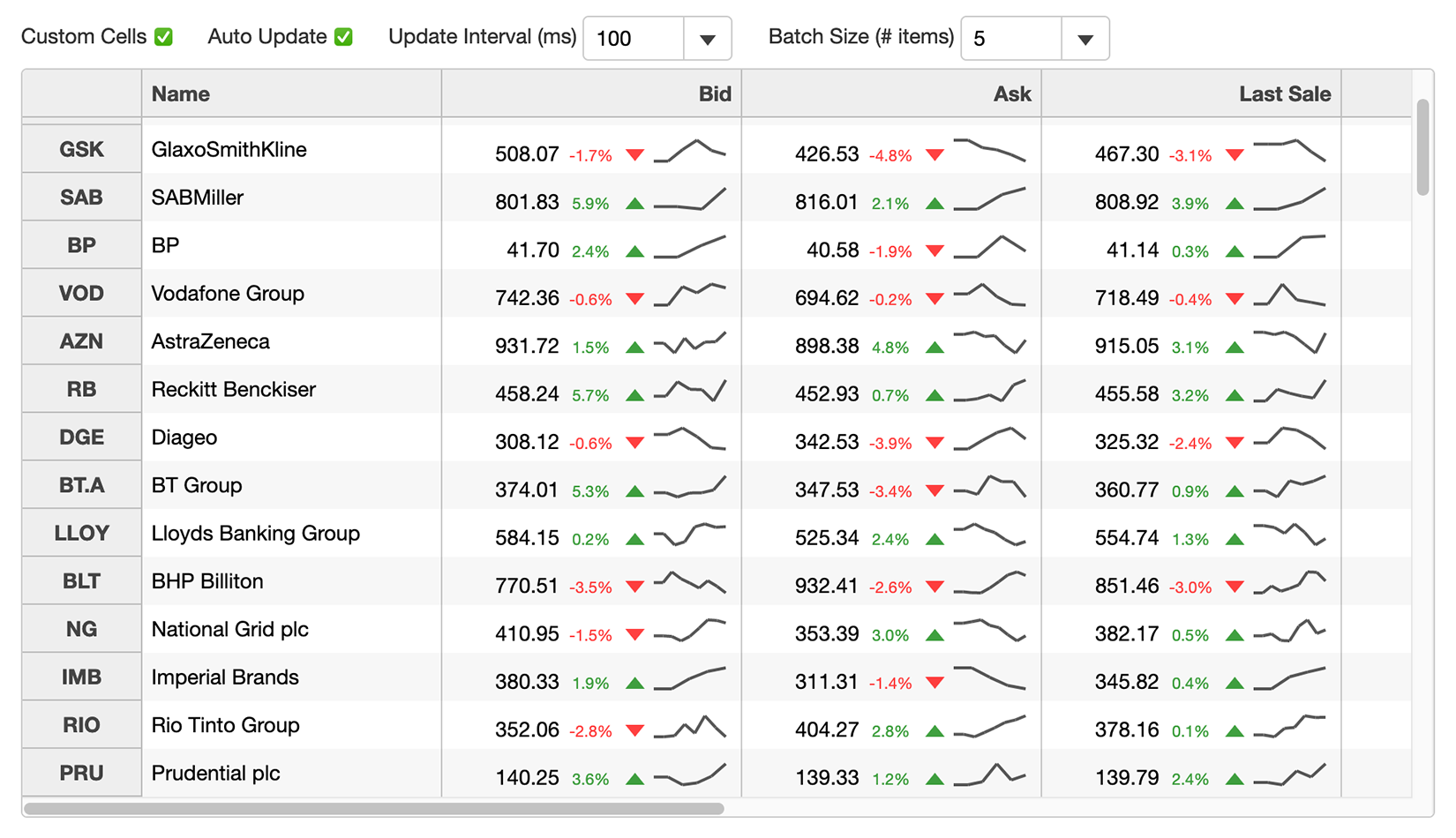The height and width of the screenshot is (838, 1456).
Task: Click the vertical scrollbar thumb
Action: (1422, 147)
